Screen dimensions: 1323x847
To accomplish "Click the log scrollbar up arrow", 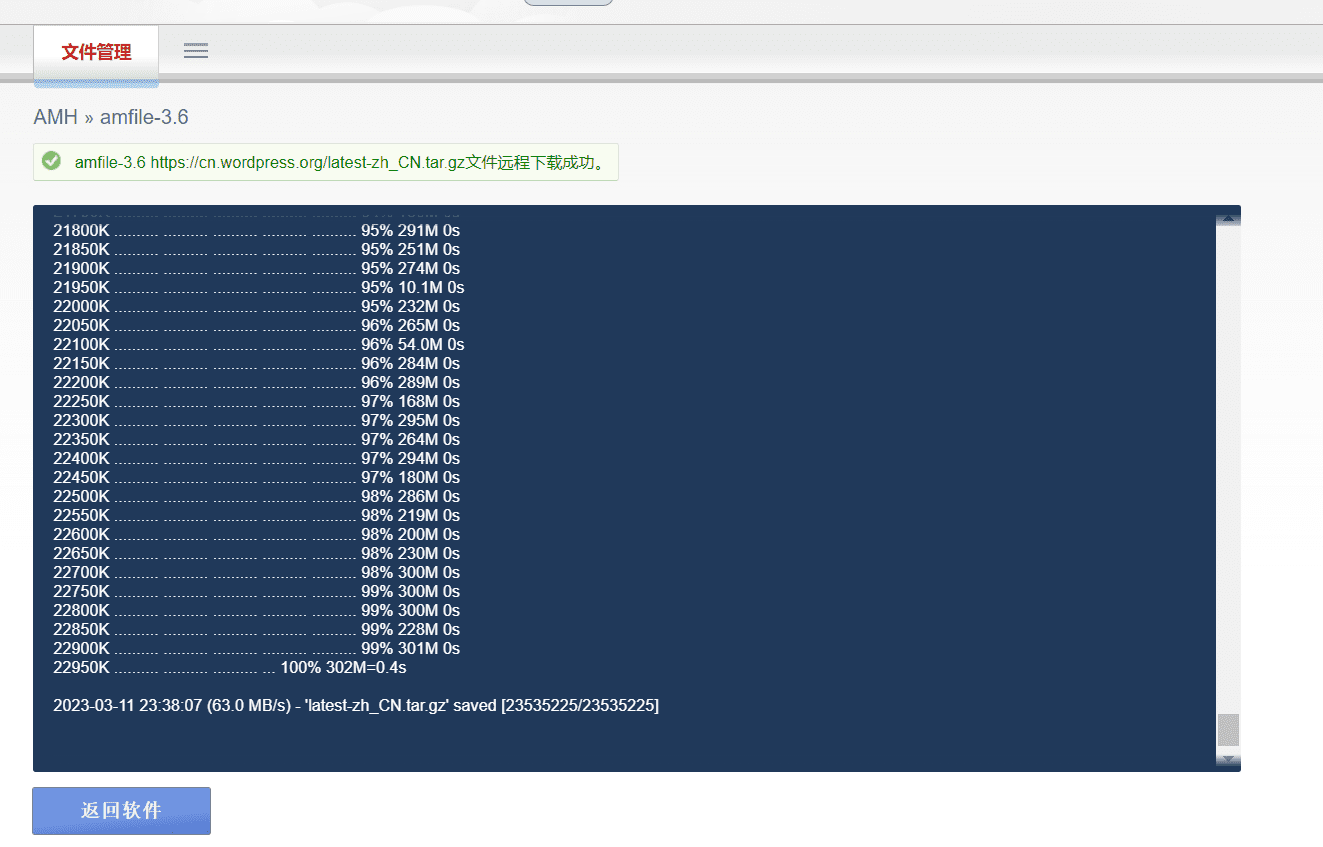I will click(x=1227, y=220).
